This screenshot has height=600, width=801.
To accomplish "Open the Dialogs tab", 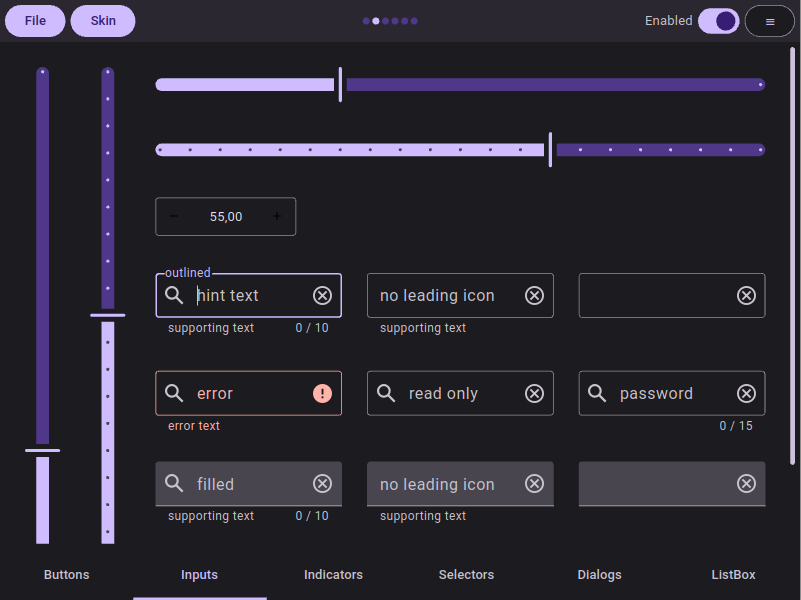I will [x=599, y=575].
